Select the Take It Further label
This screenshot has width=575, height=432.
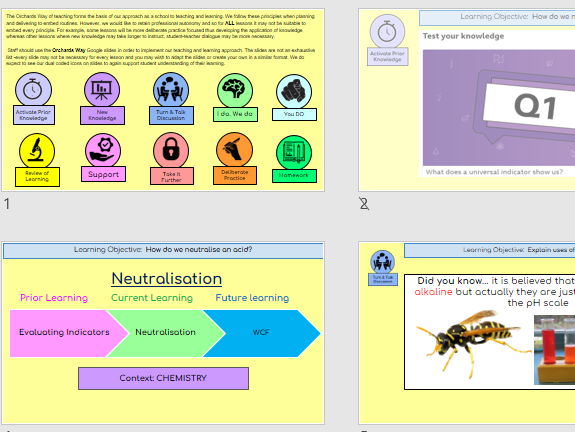click(172, 176)
